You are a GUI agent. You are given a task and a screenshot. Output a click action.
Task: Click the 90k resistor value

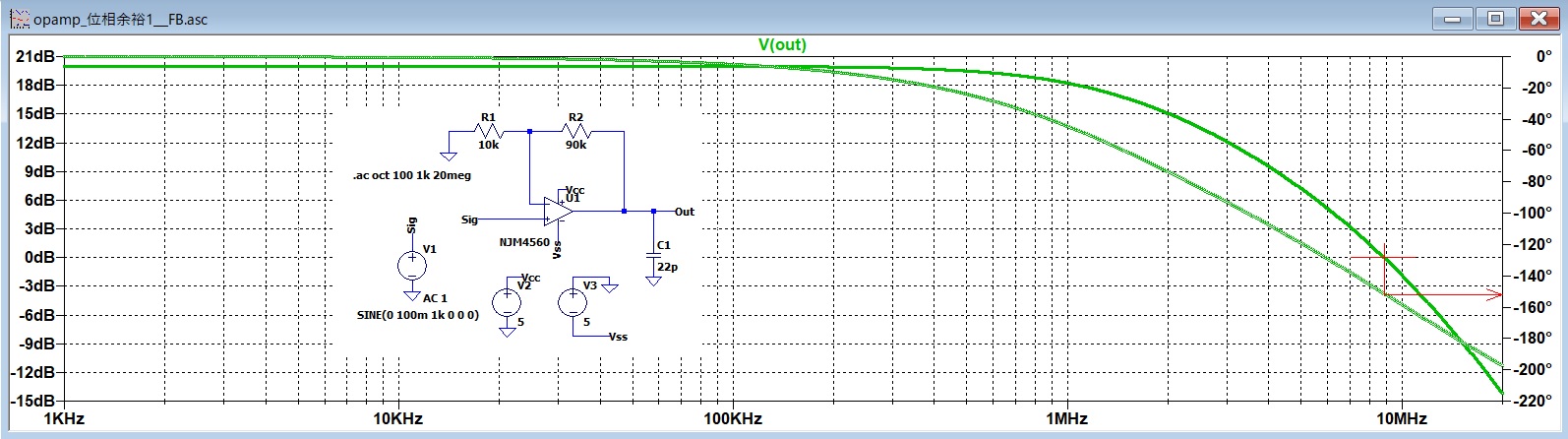[576, 145]
